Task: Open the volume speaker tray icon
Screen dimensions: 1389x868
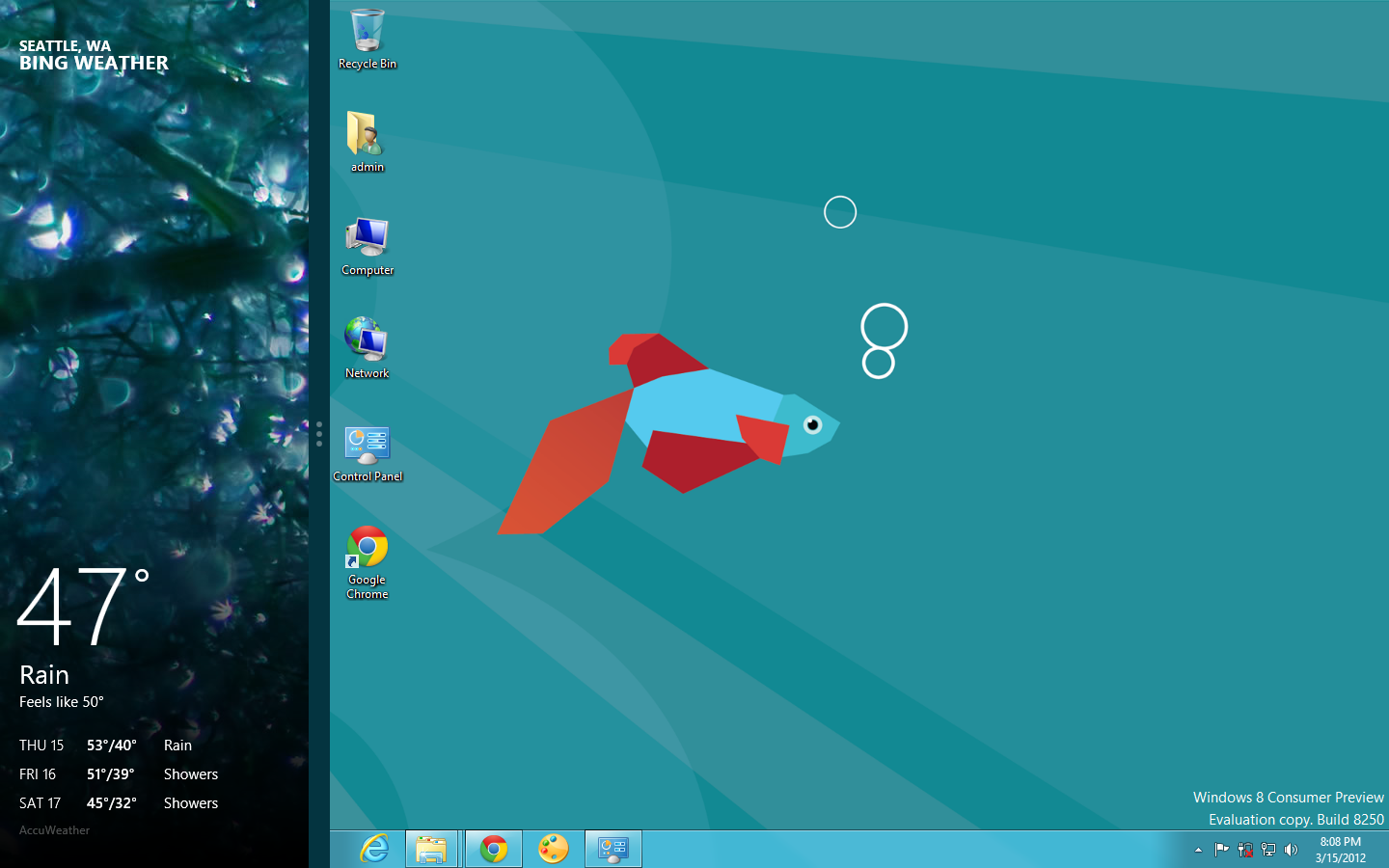Action: click(x=1292, y=850)
